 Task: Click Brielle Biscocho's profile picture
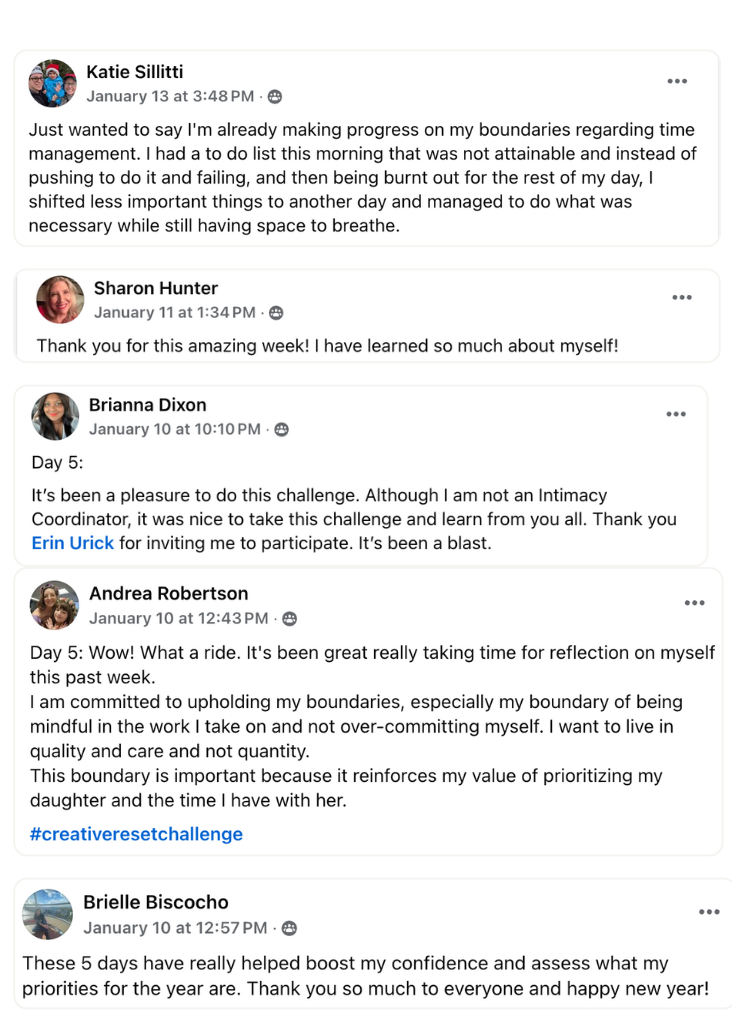(x=48, y=914)
